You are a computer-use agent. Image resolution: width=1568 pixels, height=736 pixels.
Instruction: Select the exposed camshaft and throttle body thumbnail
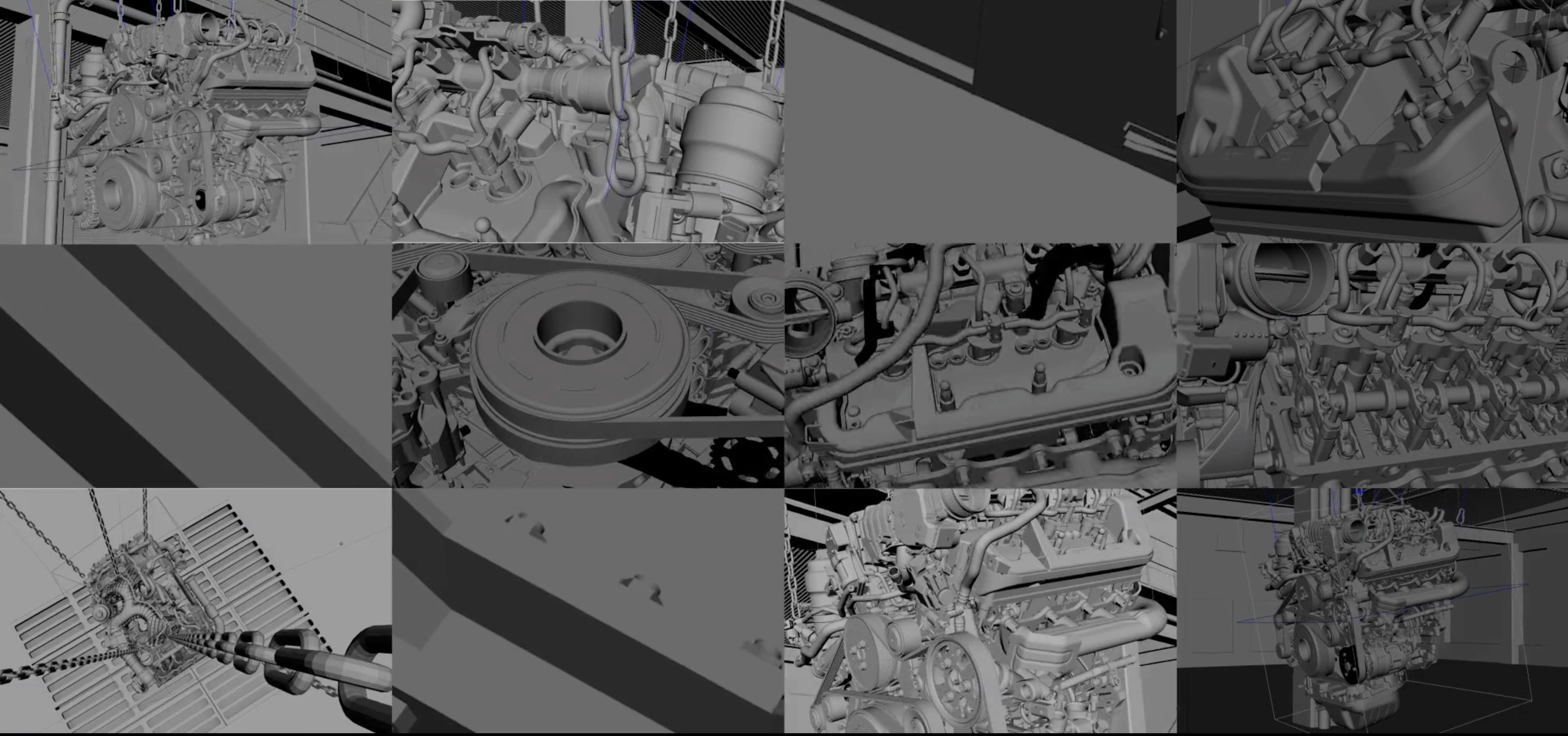[1372, 366]
